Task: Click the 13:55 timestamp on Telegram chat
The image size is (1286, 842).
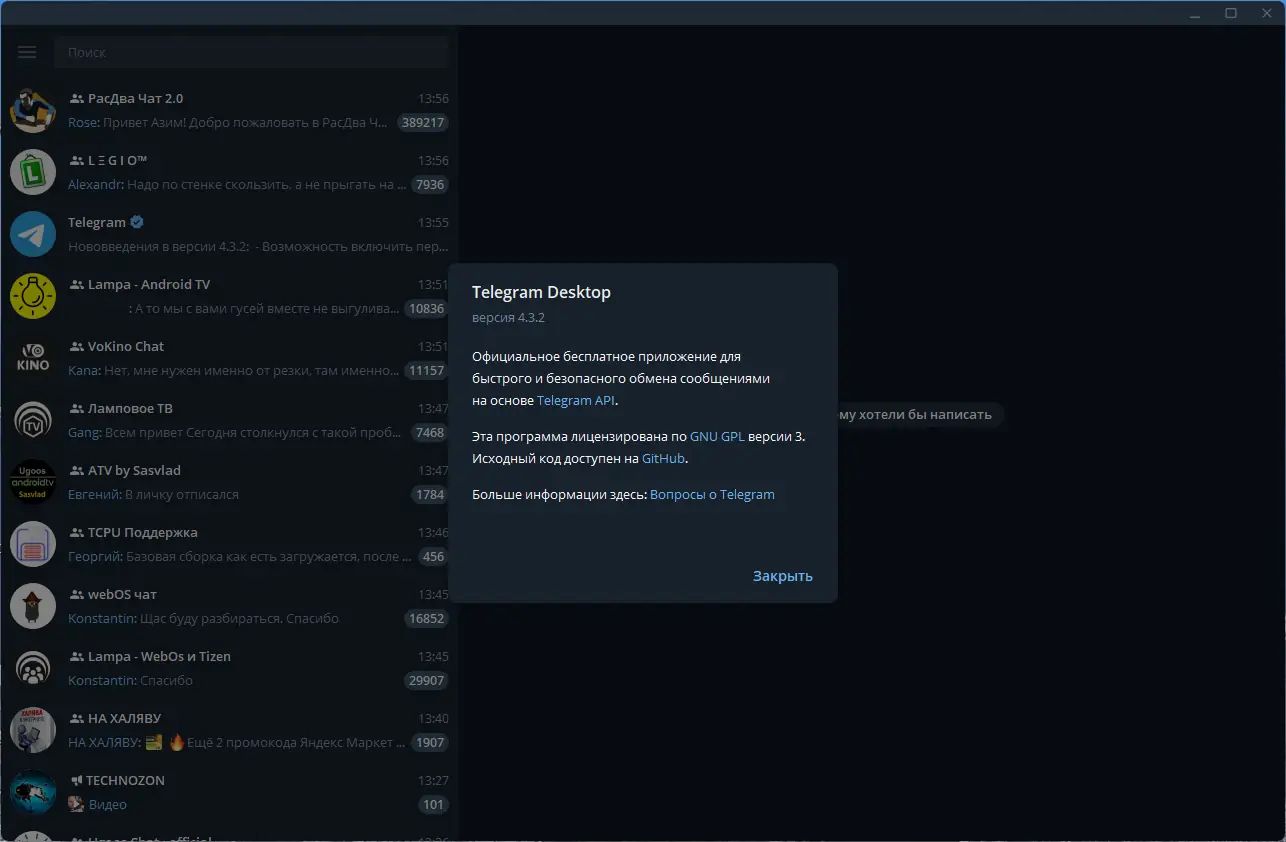Action: [433, 222]
